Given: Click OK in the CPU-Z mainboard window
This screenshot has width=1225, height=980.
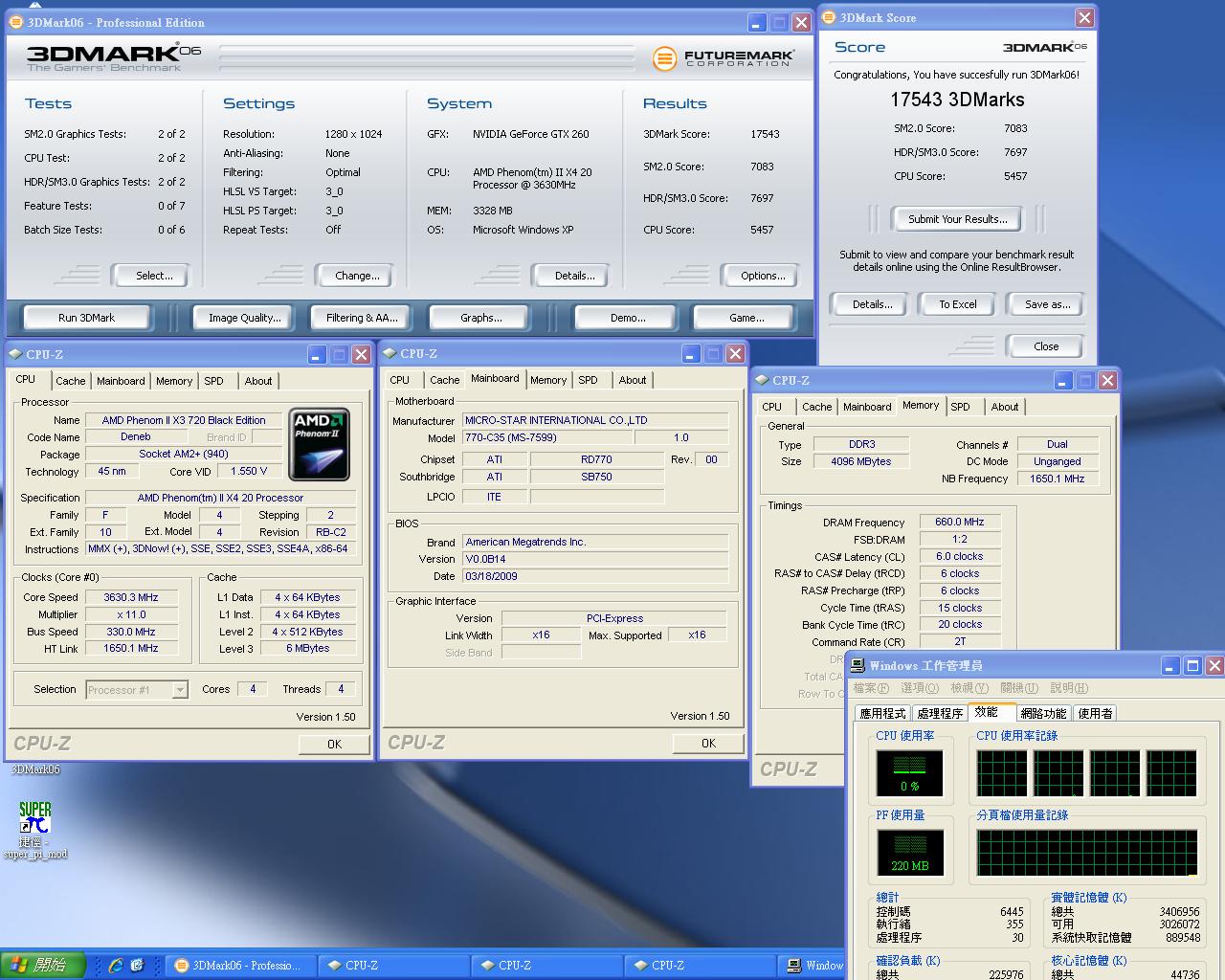Looking at the screenshot, I should (708, 744).
